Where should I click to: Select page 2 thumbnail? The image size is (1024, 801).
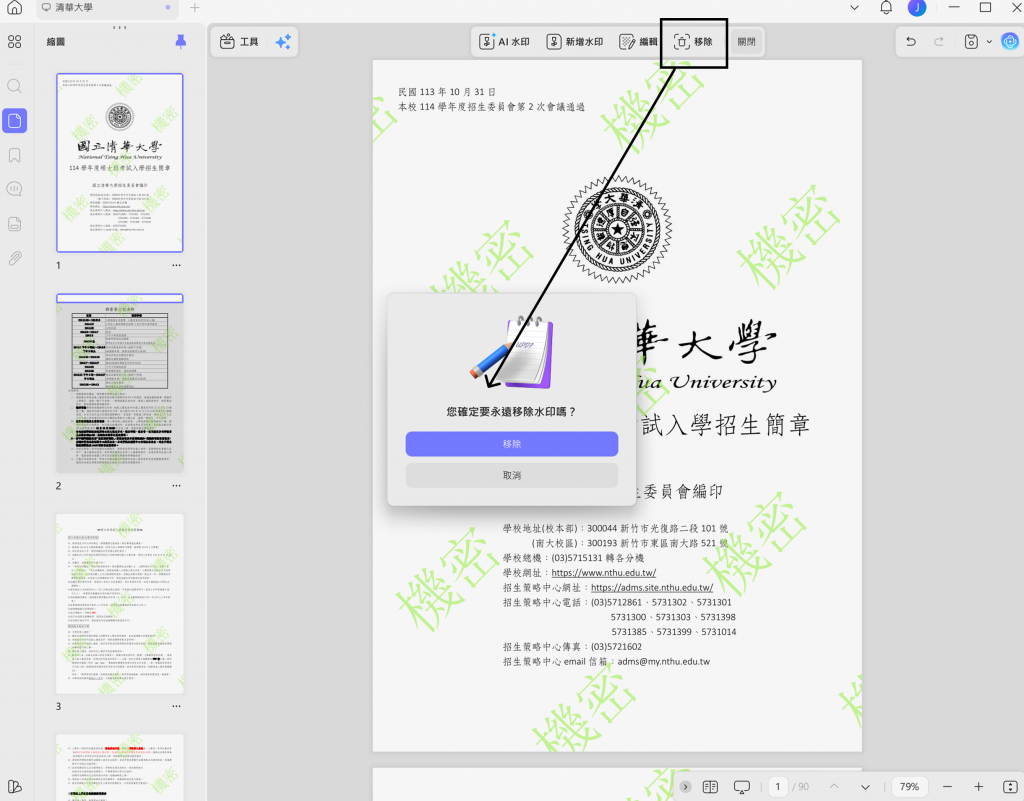point(120,383)
